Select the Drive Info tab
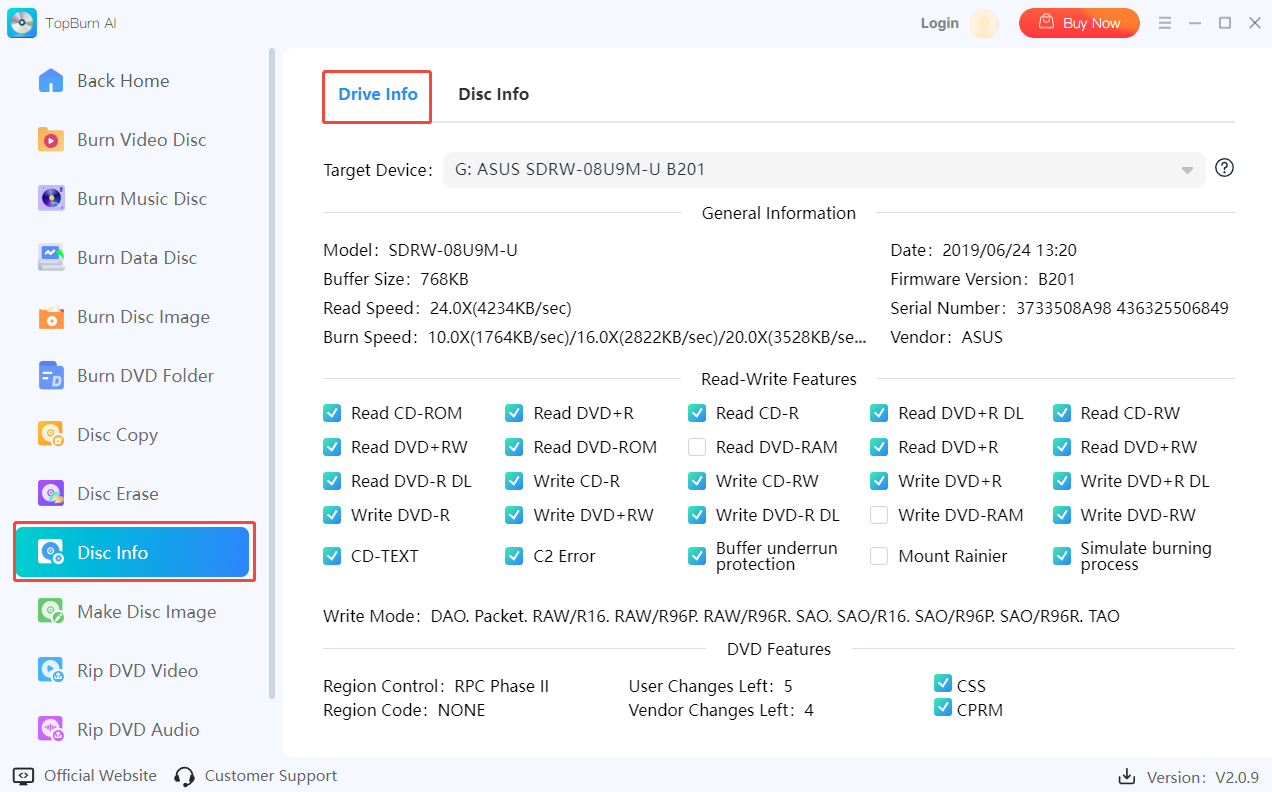Viewport: 1272px width, 792px height. 377,94
